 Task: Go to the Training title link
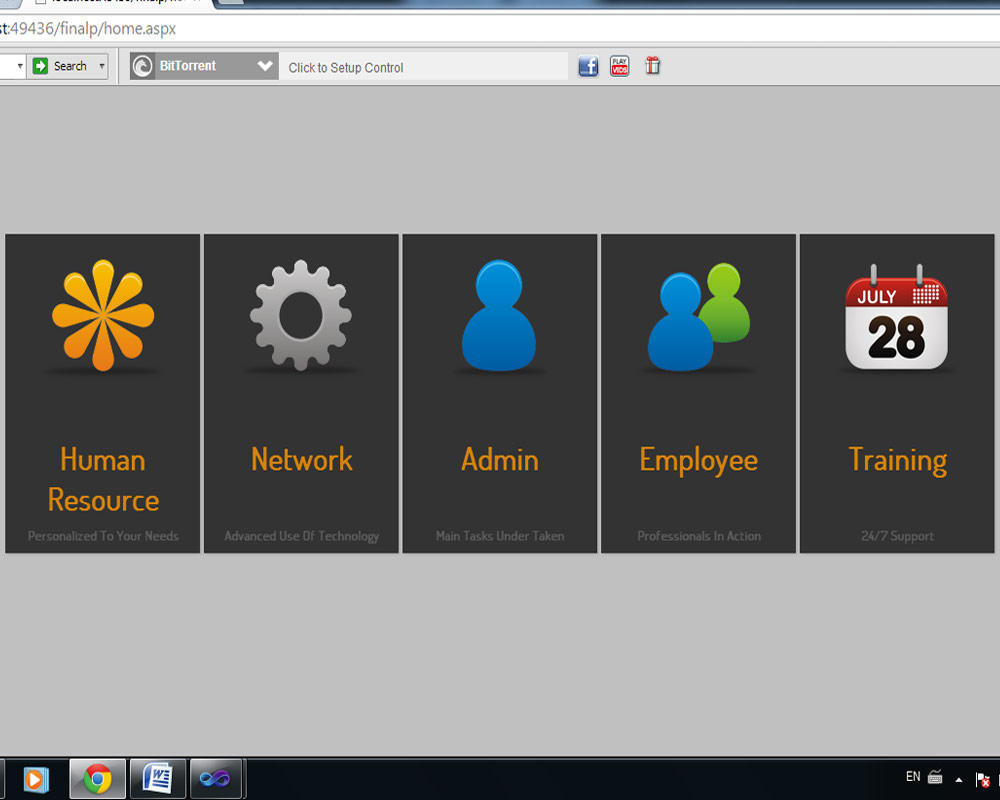click(897, 459)
